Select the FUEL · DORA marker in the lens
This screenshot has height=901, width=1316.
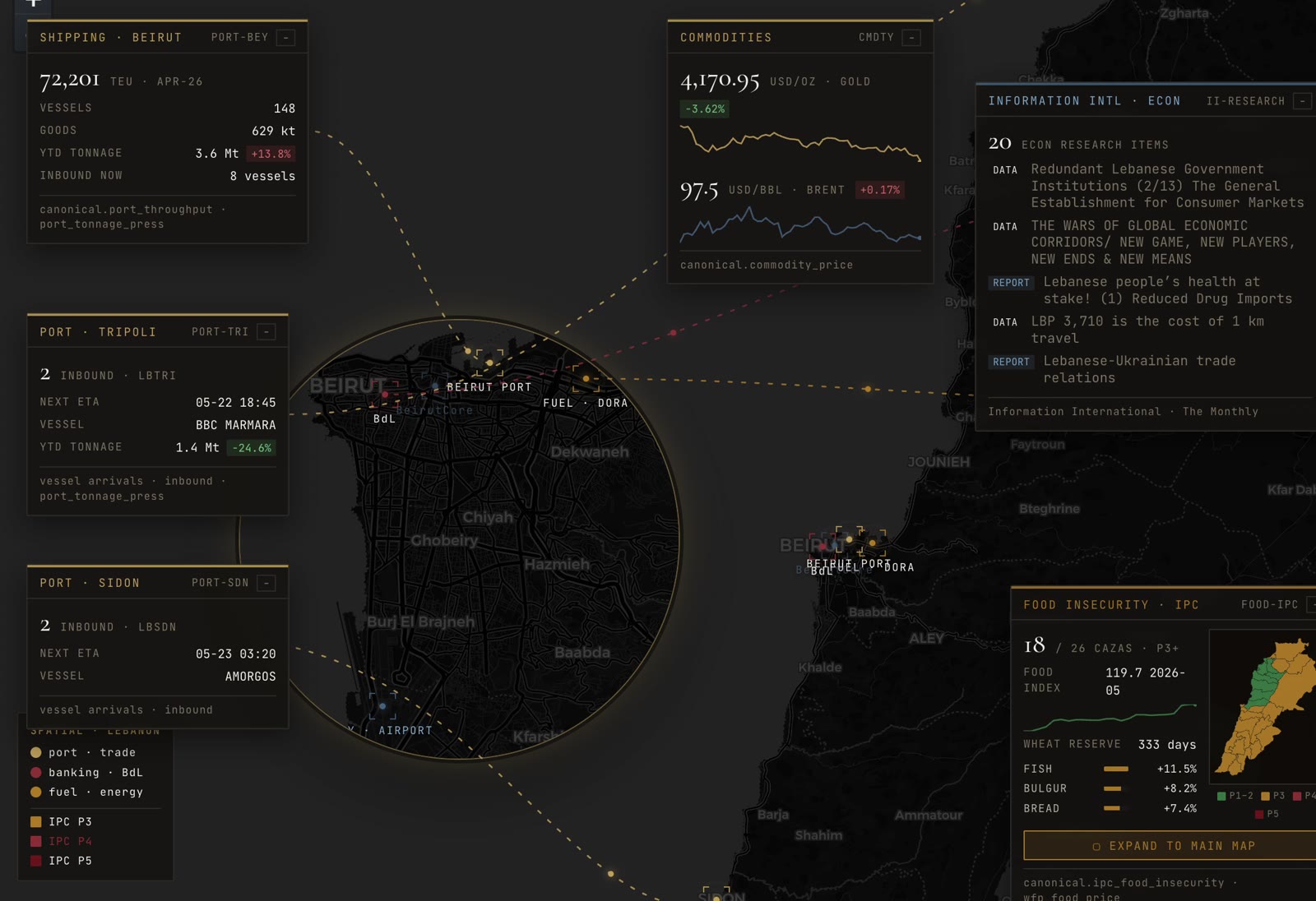point(586,379)
